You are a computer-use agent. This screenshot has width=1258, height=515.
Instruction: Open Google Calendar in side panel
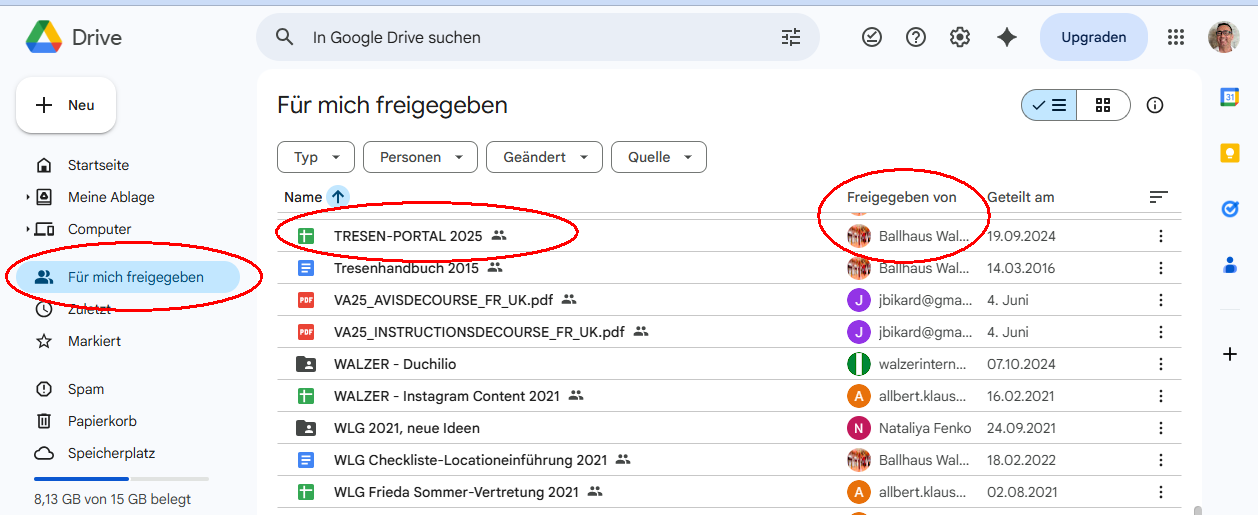tap(1230, 97)
